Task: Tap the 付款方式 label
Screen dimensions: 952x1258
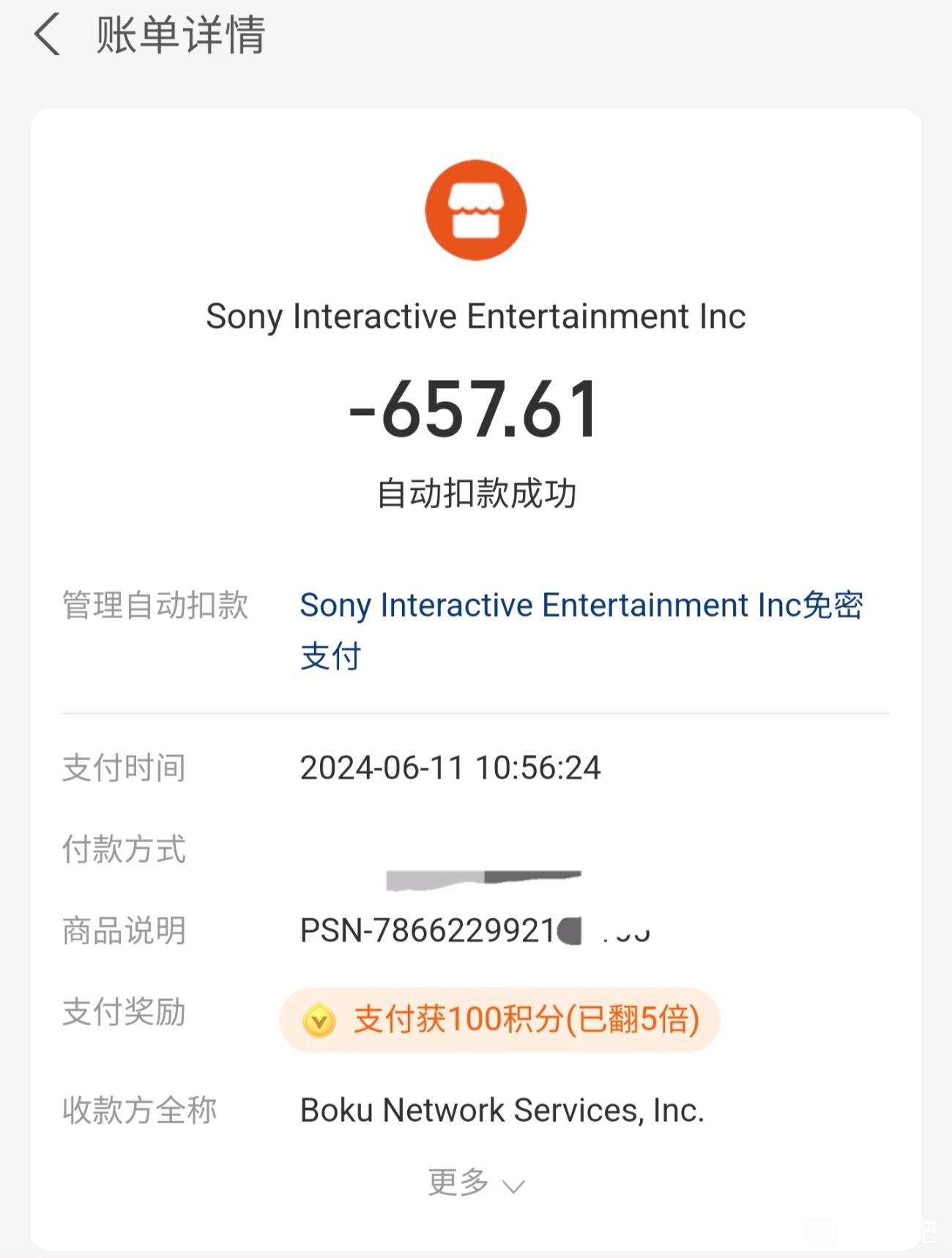Action: [124, 849]
